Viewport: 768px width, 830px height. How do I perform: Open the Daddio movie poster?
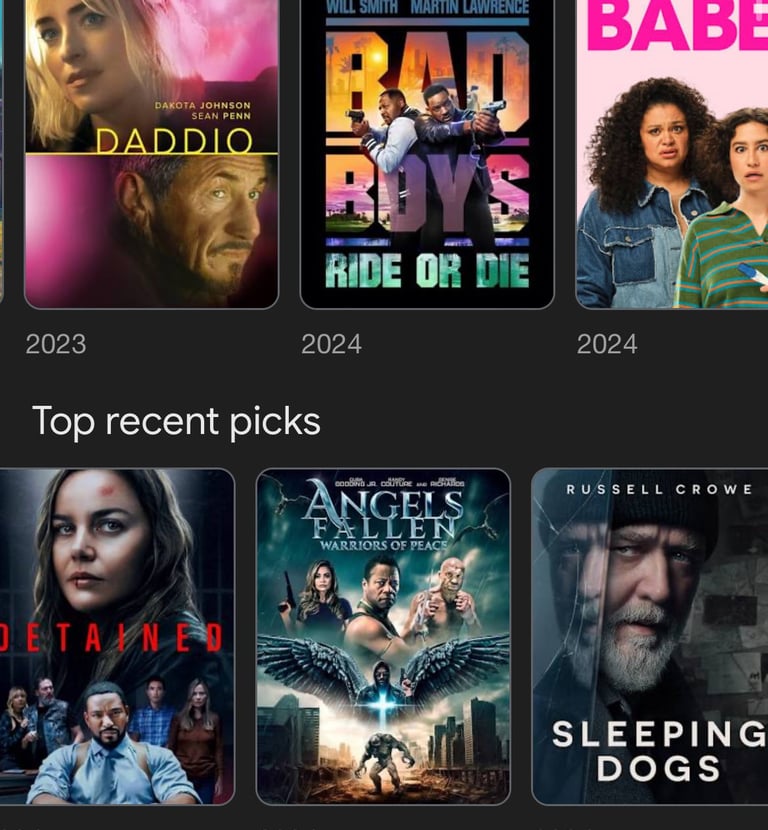tap(151, 154)
